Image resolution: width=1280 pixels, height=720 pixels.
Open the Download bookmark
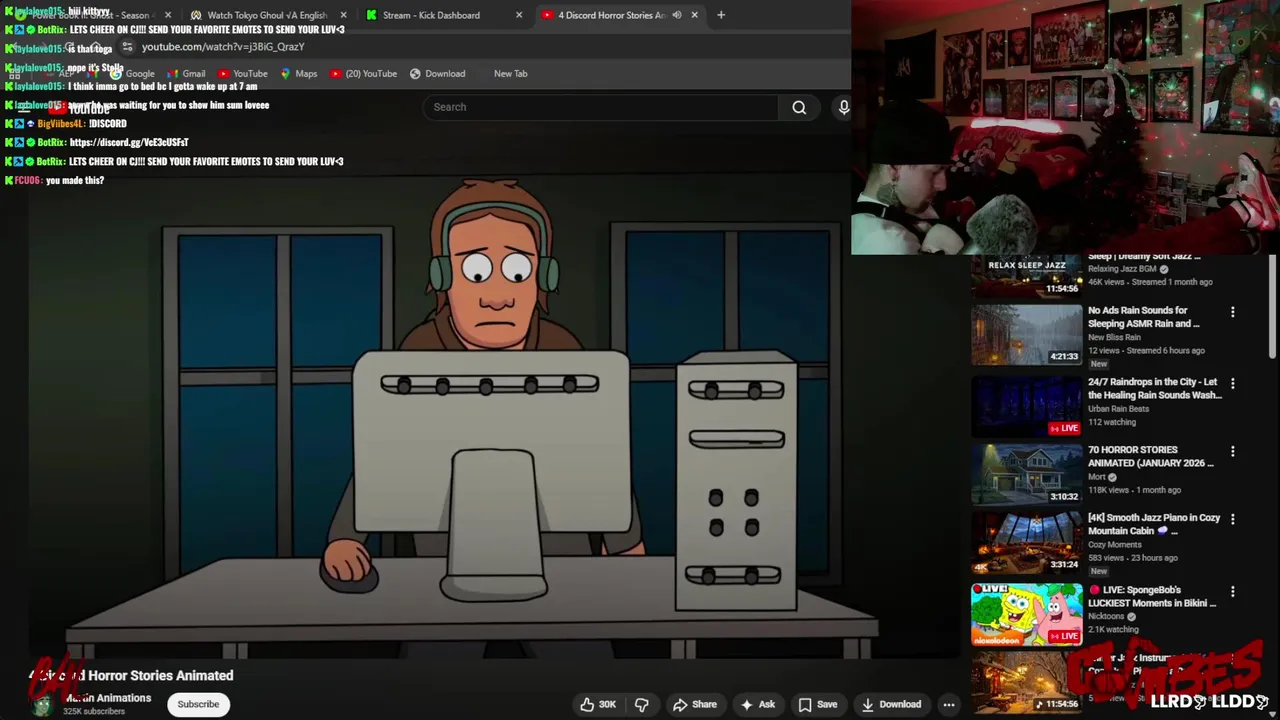click(x=437, y=73)
